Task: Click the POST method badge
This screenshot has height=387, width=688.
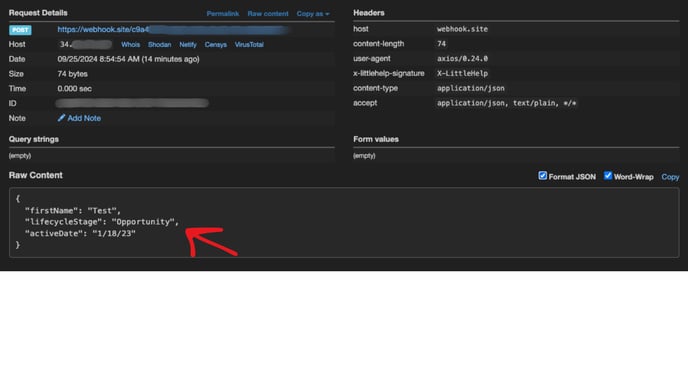Action: (x=20, y=30)
